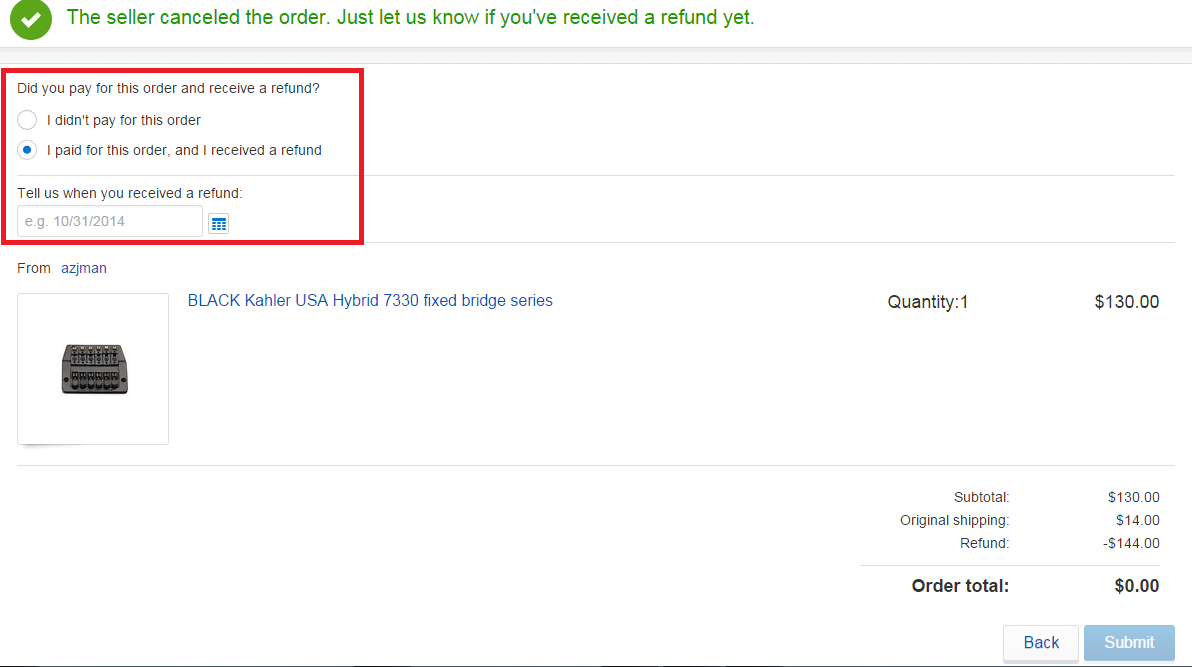The width and height of the screenshot is (1192, 667).
Task: Click the Order total $0.00 amount
Action: pyautogui.click(x=1137, y=586)
